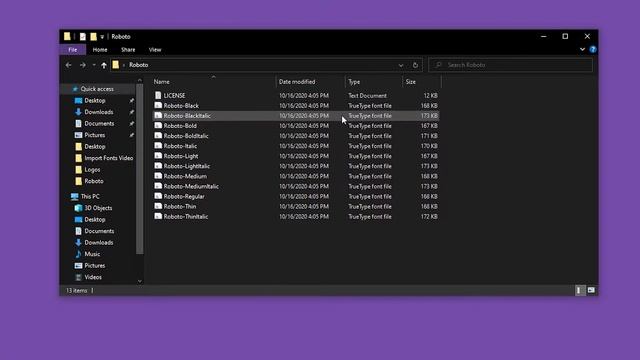Open the Roboto folder in sidebar
Viewport: 640px width, 360px height.
coord(94,181)
